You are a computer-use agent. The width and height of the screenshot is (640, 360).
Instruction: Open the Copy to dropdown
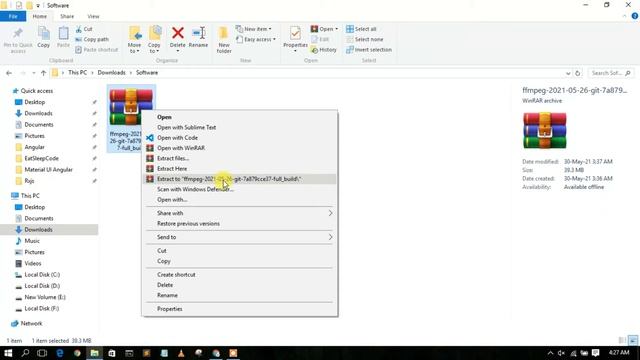pyautogui.click(x=154, y=40)
